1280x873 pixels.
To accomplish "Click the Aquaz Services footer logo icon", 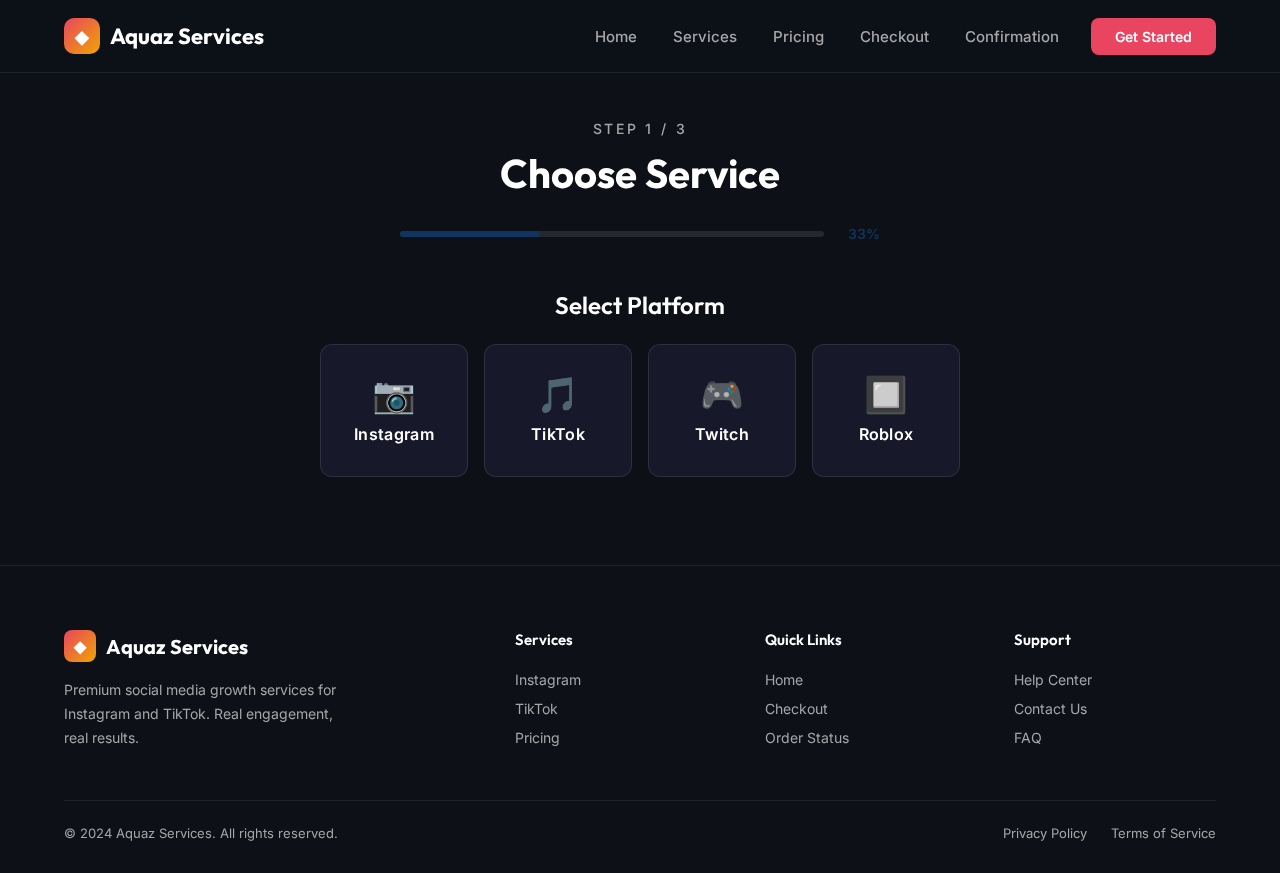I will 80,646.
